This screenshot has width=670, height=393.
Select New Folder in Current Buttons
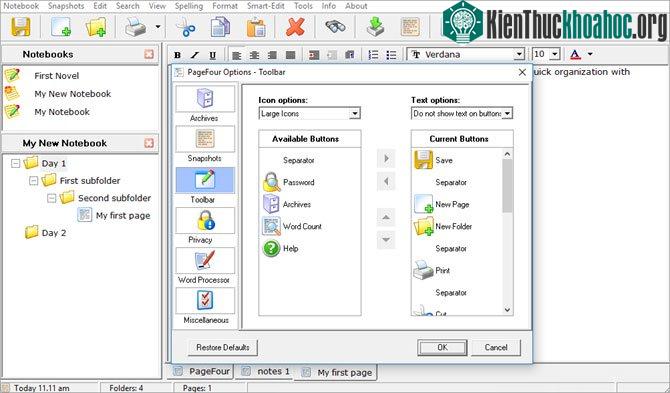pos(453,227)
